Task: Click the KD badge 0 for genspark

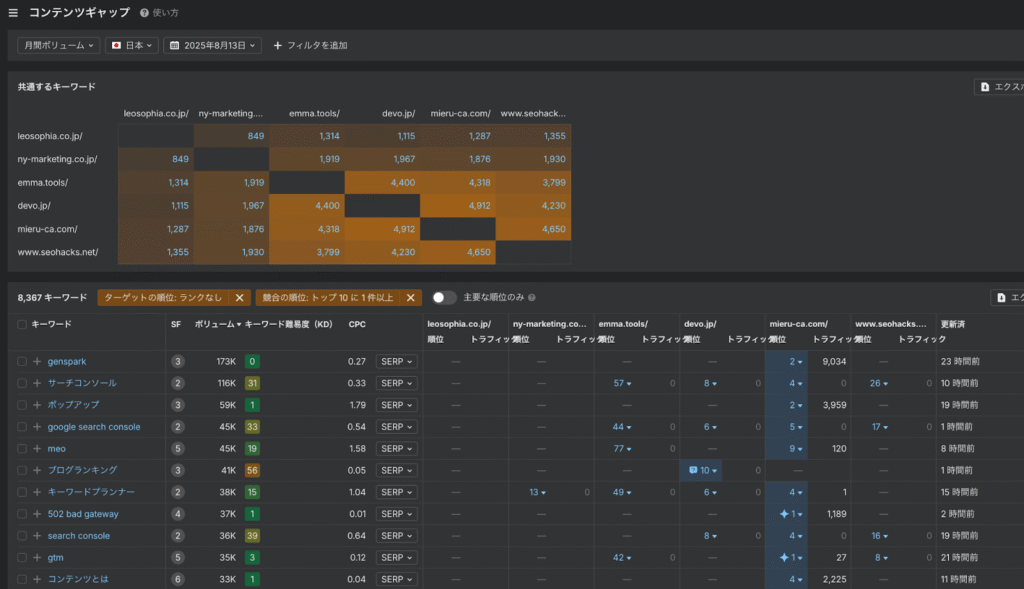Action: tap(252, 361)
